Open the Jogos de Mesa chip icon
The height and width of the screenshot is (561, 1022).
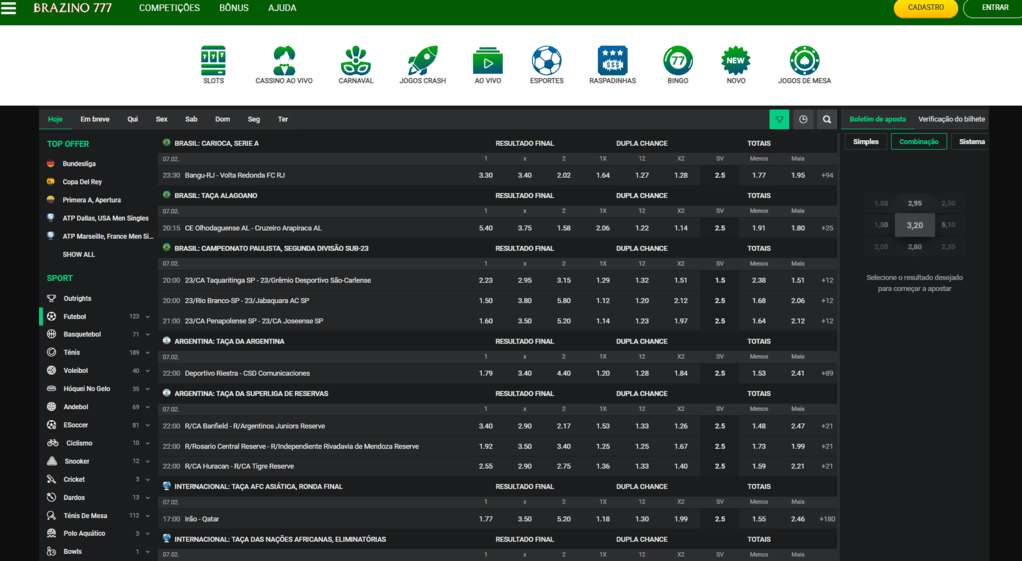[804, 61]
